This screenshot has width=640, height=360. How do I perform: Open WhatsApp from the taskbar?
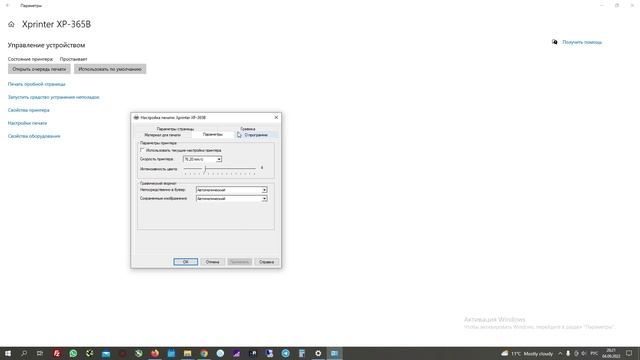click(x=73, y=353)
